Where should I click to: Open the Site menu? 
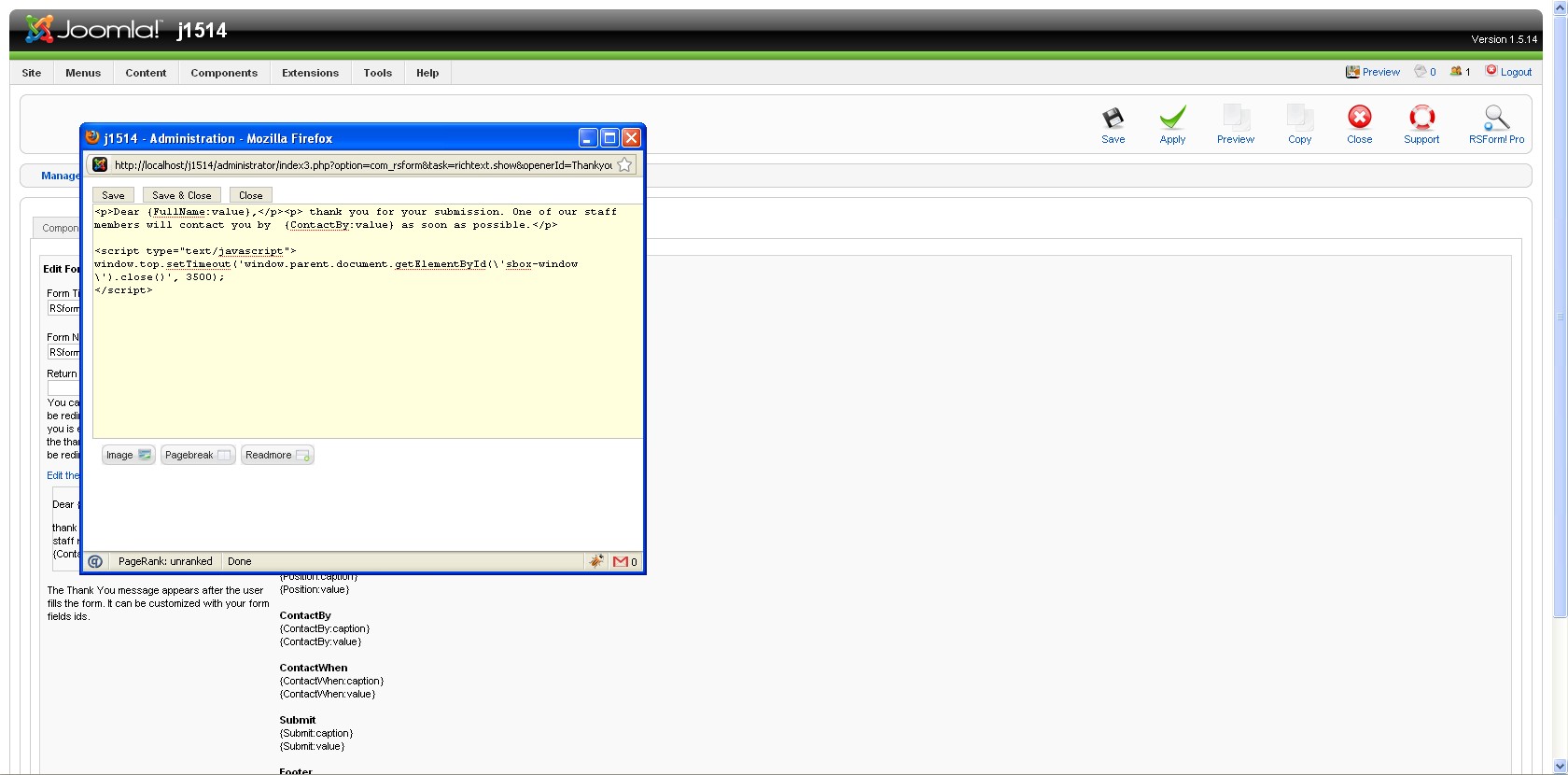32,73
